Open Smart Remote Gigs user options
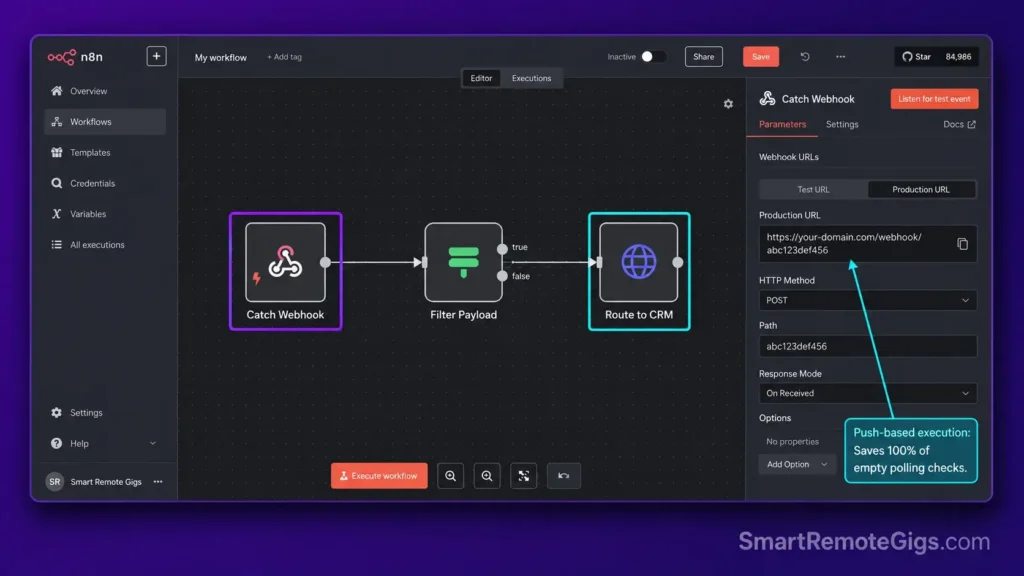Image resolution: width=1024 pixels, height=576 pixels. pos(158,481)
